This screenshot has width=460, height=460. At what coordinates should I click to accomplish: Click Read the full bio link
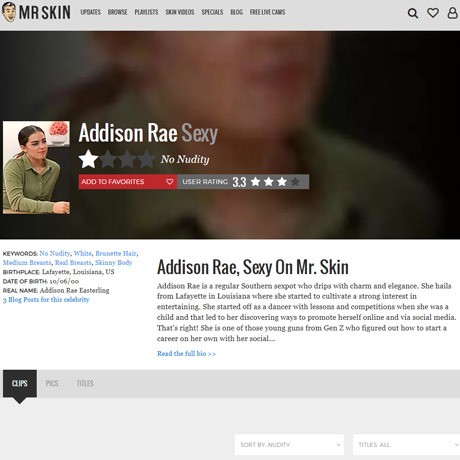(x=186, y=353)
